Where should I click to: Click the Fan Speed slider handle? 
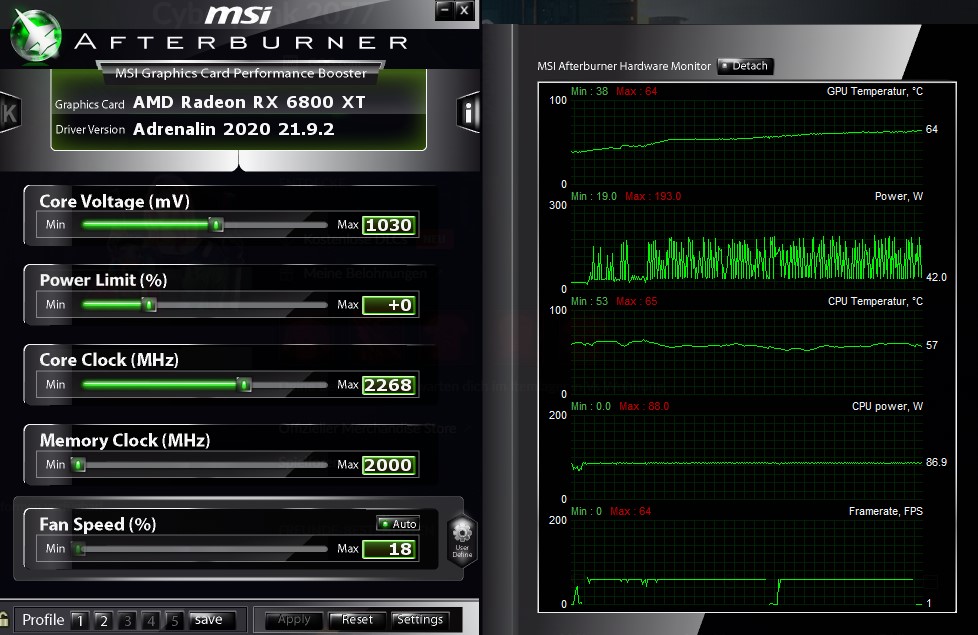click(x=79, y=549)
